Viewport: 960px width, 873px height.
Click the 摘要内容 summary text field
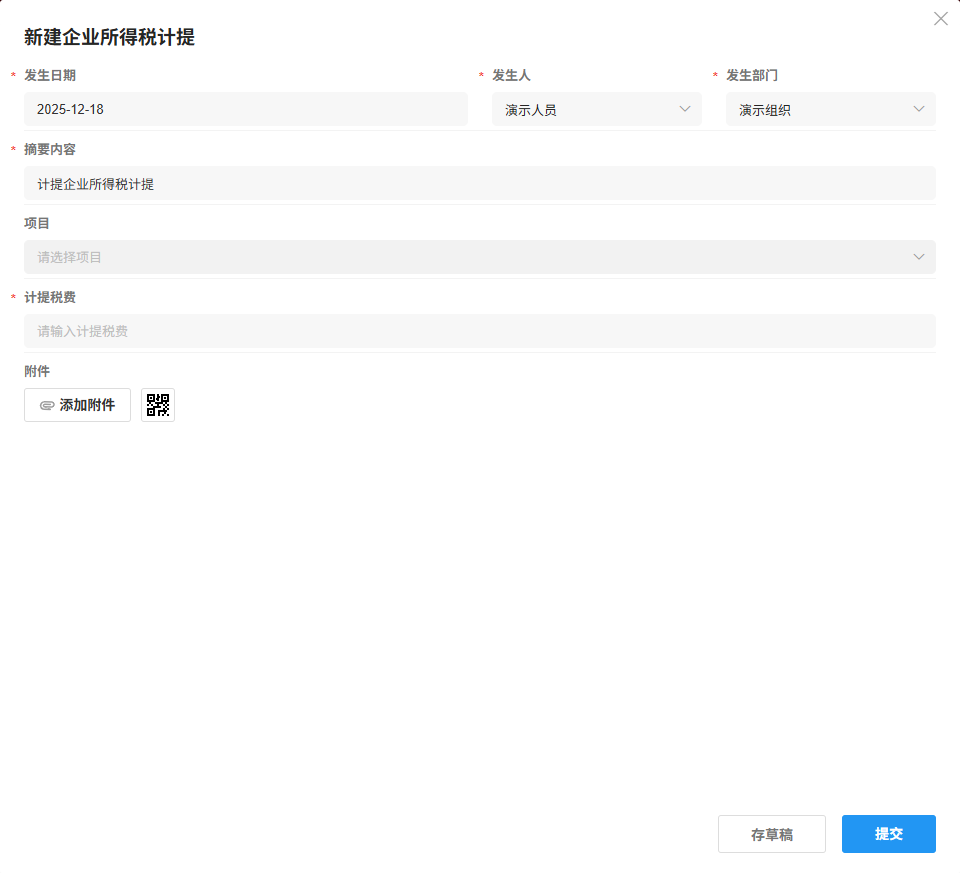[479, 183]
